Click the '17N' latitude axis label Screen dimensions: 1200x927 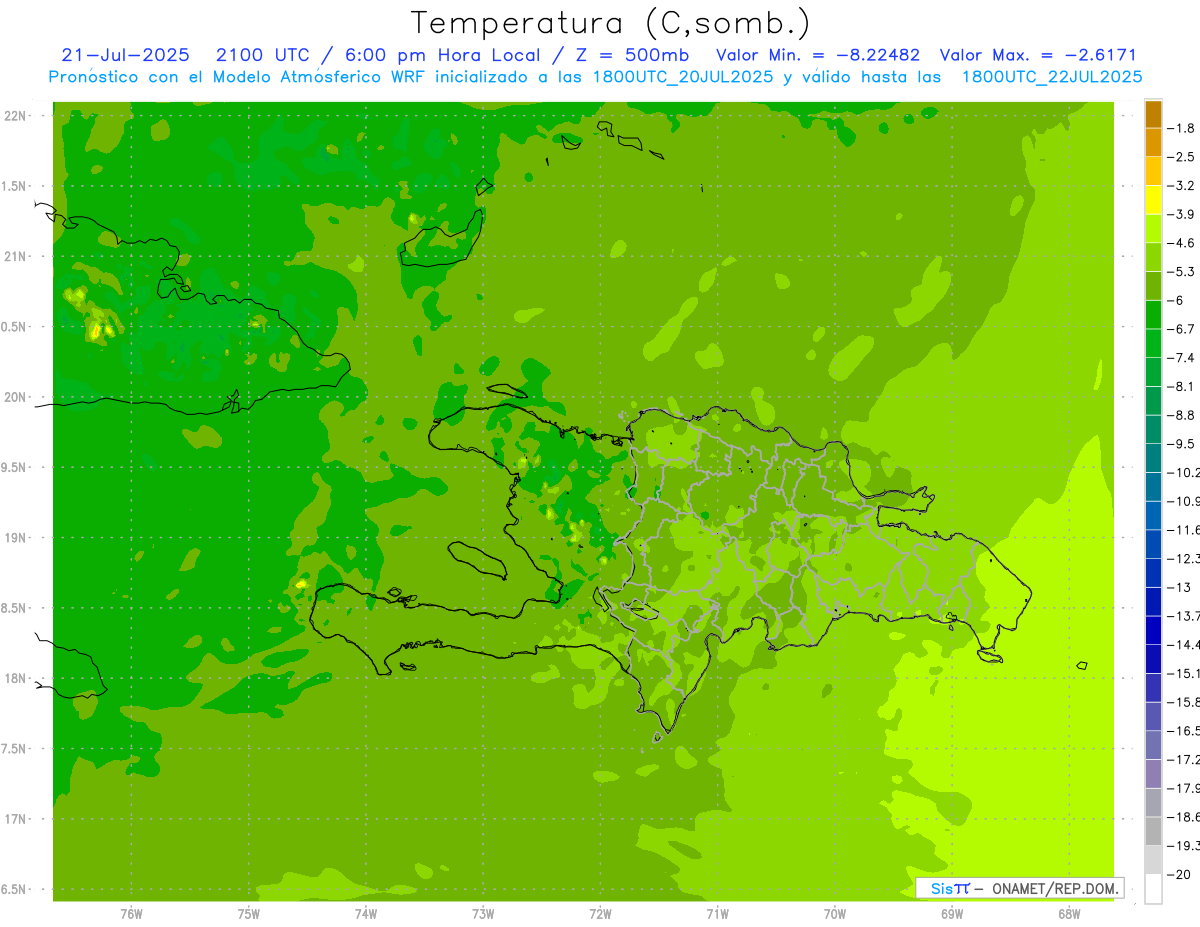[x=16, y=819]
